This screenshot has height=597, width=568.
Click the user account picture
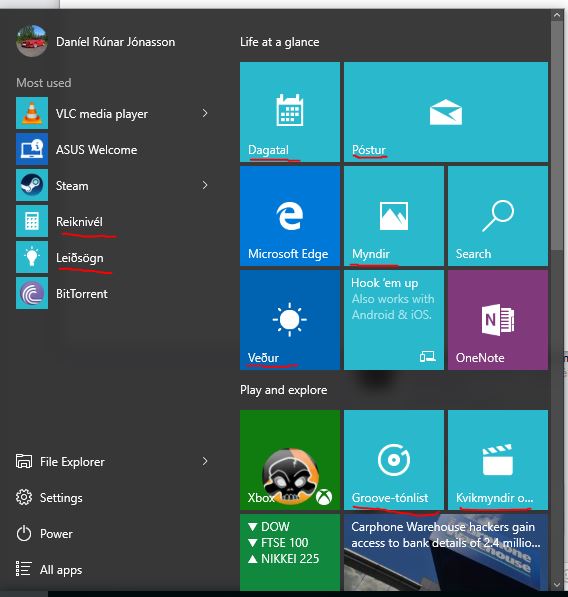32,41
